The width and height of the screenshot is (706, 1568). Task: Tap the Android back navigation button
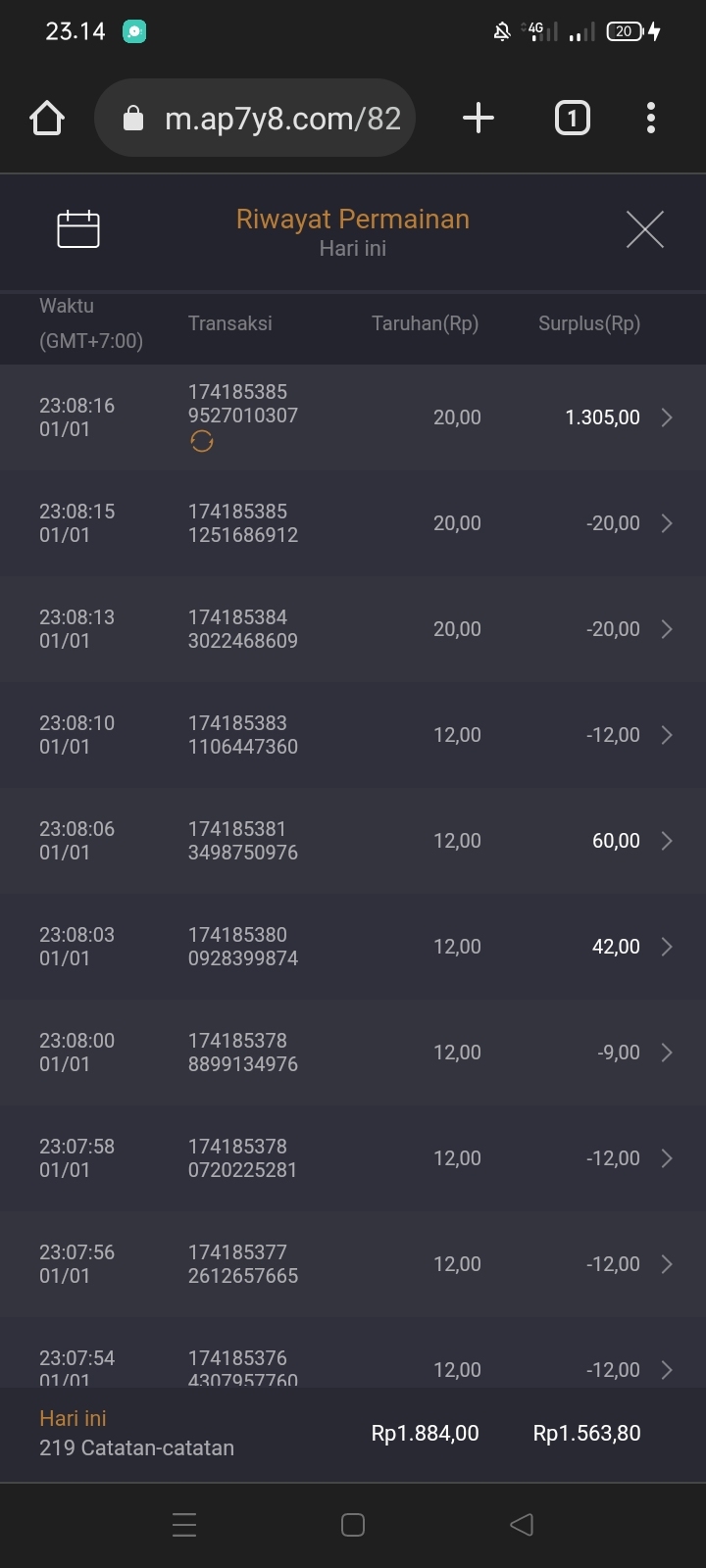pyautogui.click(x=522, y=1525)
